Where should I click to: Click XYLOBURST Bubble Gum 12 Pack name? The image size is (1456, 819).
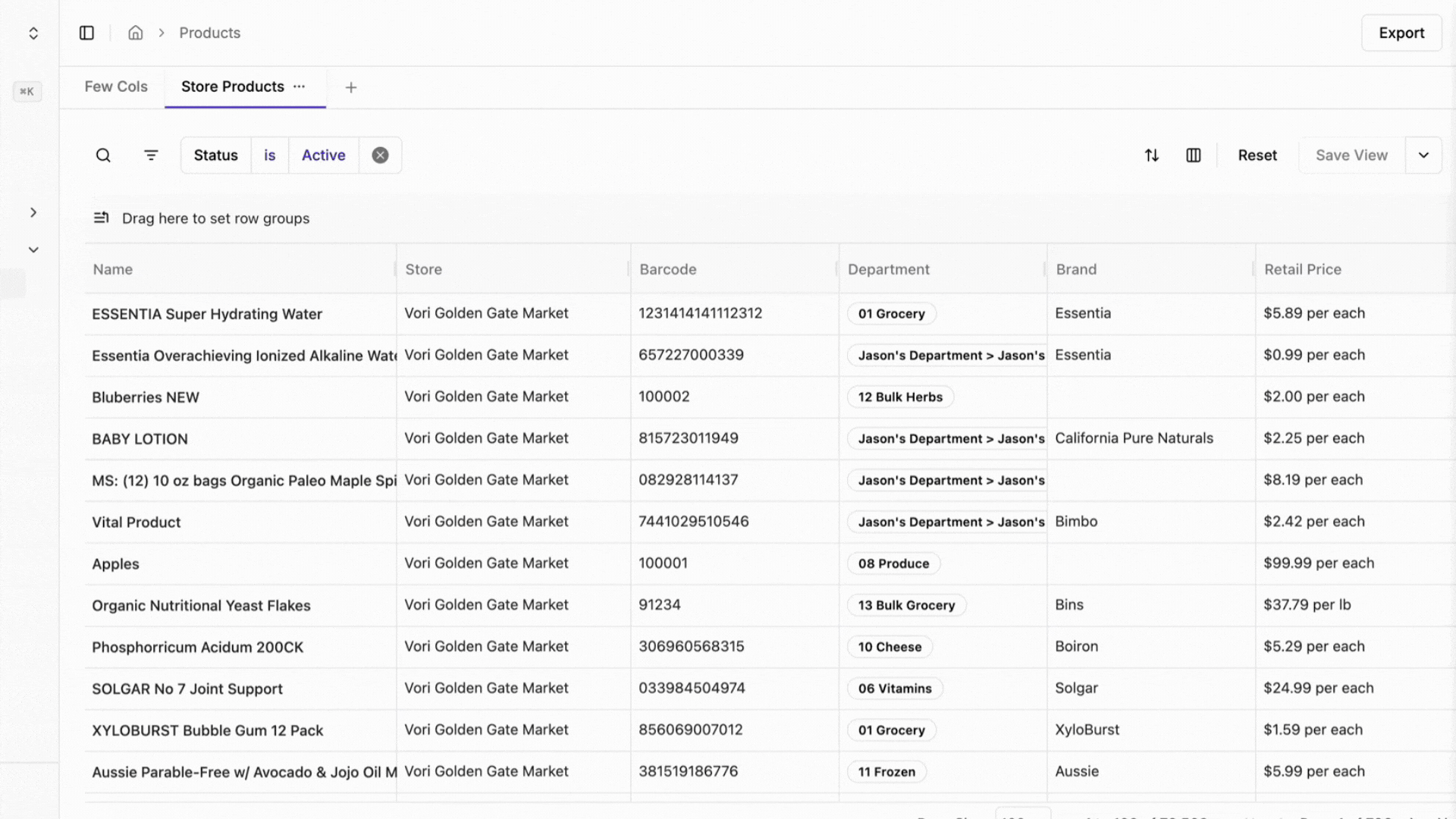click(x=207, y=731)
